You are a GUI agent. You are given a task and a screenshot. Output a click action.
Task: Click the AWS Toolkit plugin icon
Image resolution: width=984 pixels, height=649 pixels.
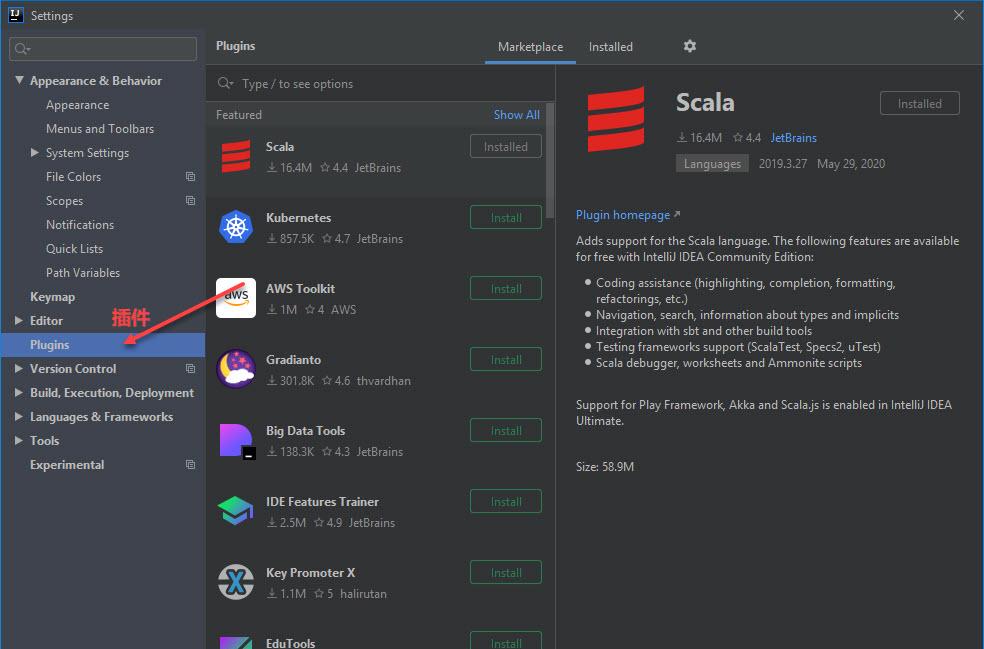[x=236, y=298]
